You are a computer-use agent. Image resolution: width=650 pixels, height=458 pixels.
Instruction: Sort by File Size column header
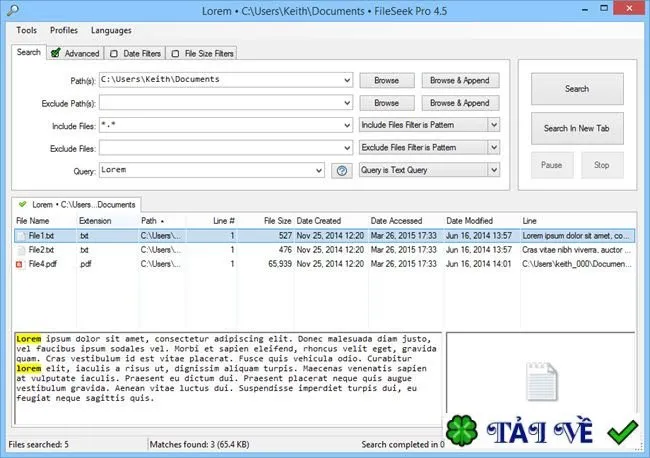(x=265, y=221)
